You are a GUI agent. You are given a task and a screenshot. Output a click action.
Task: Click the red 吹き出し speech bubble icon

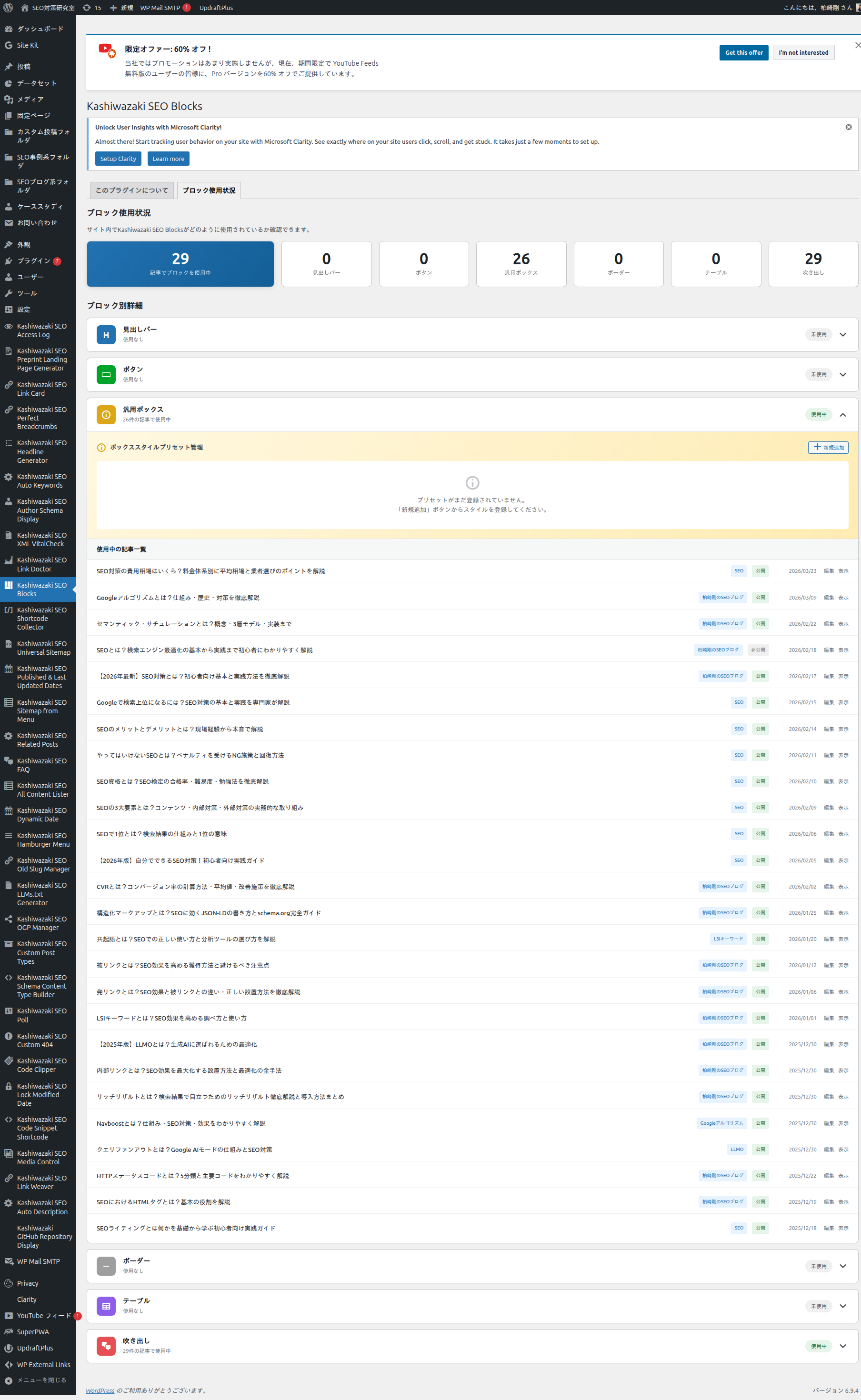tap(106, 1346)
